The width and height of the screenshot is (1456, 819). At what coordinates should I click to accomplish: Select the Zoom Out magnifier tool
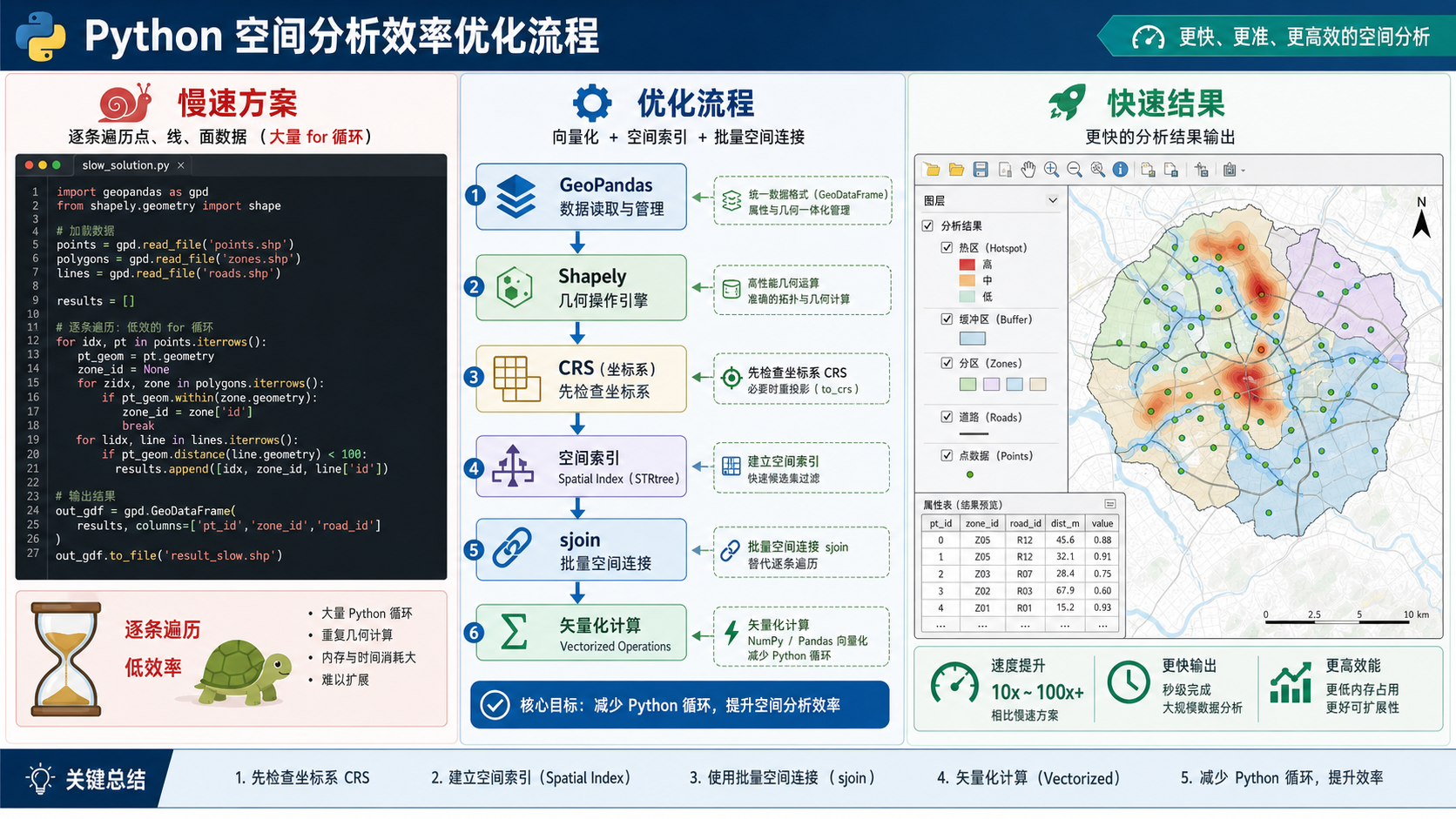point(1075,170)
